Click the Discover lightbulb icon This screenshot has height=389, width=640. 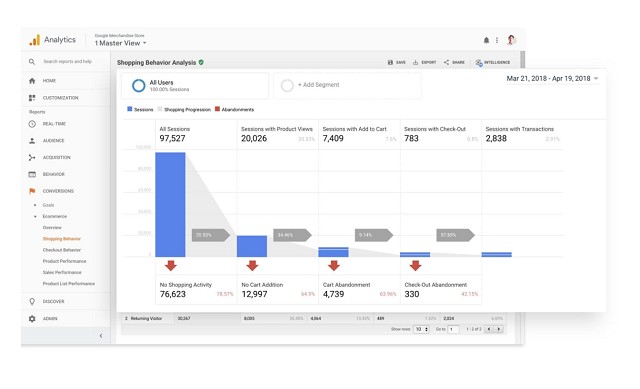(32, 302)
